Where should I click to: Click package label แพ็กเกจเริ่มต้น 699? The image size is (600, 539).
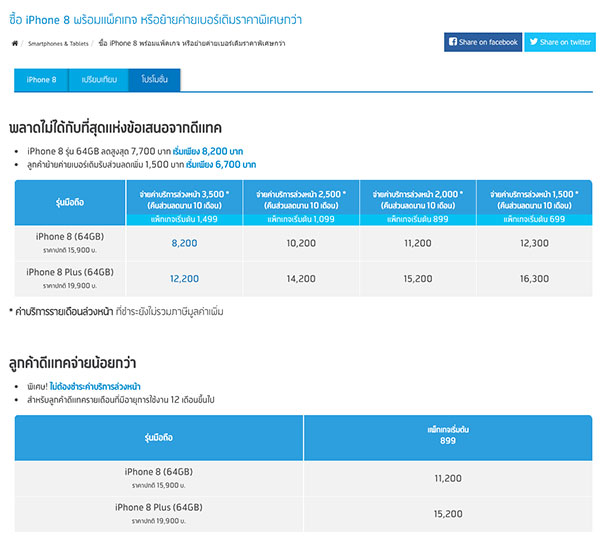[534, 219]
